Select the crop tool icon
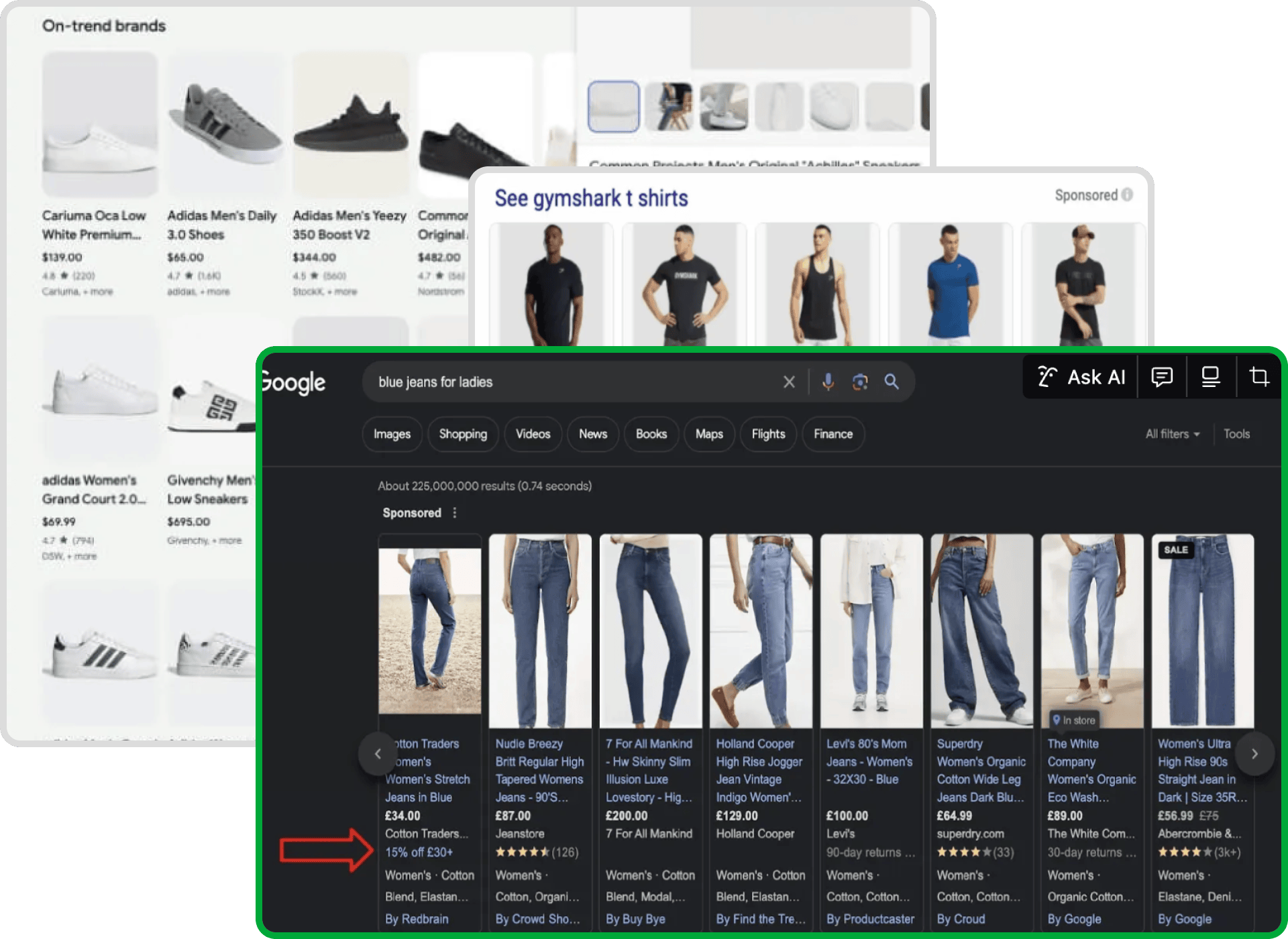 click(x=1259, y=377)
